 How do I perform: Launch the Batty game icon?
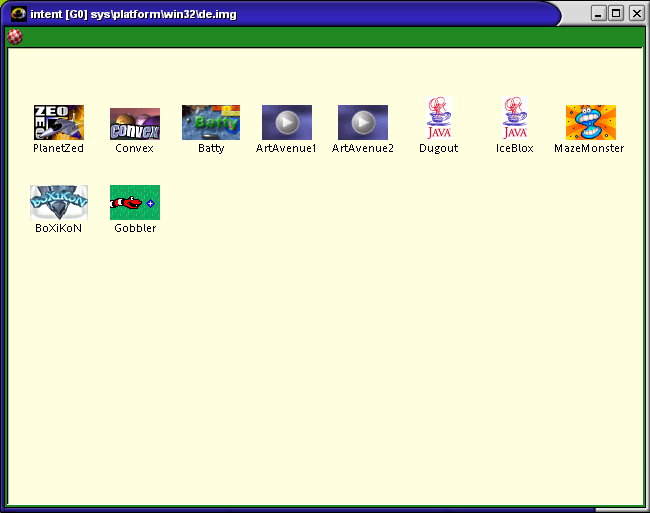(211, 122)
